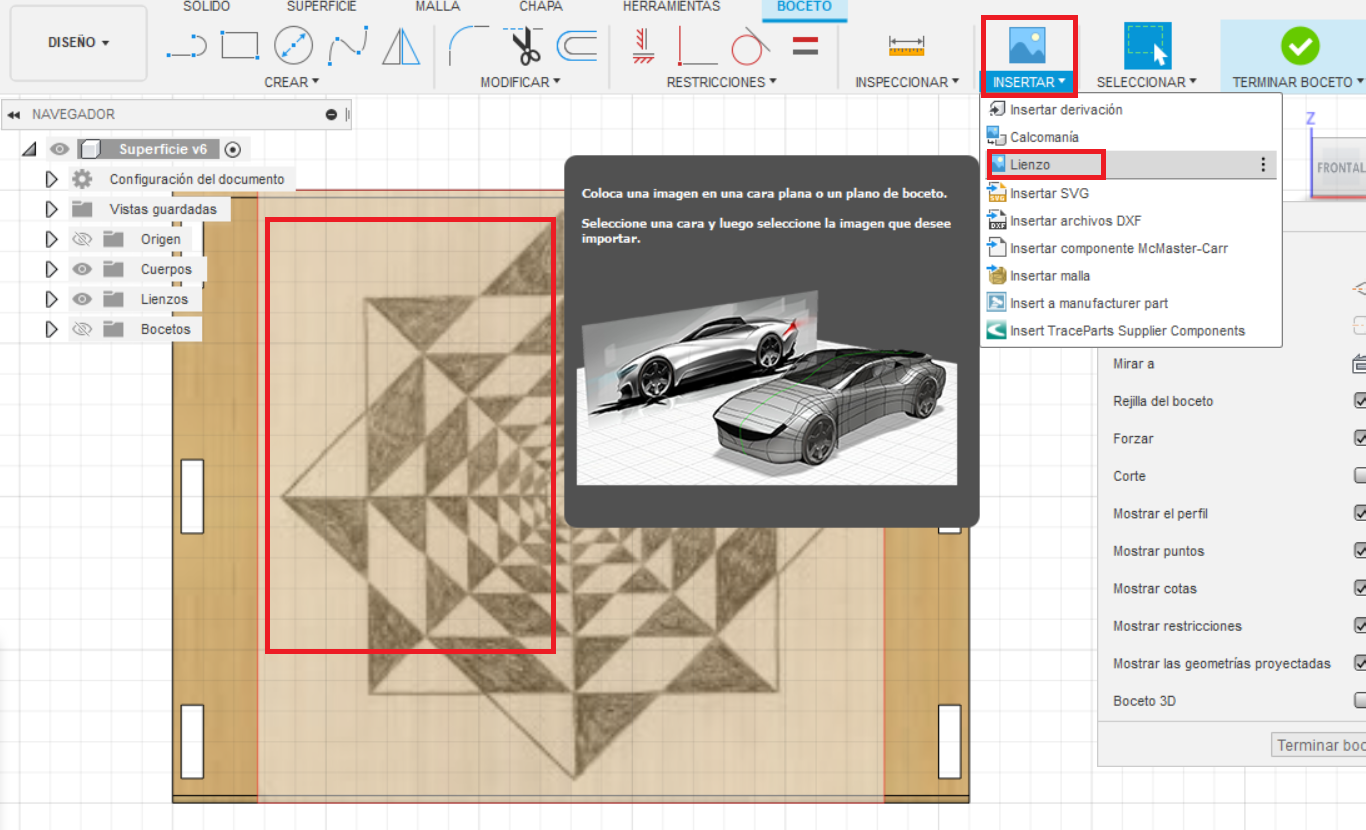Select Lienzo from the Insertar menu
This screenshot has width=1366, height=830.
pyautogui.click(x=1130, y=165)
